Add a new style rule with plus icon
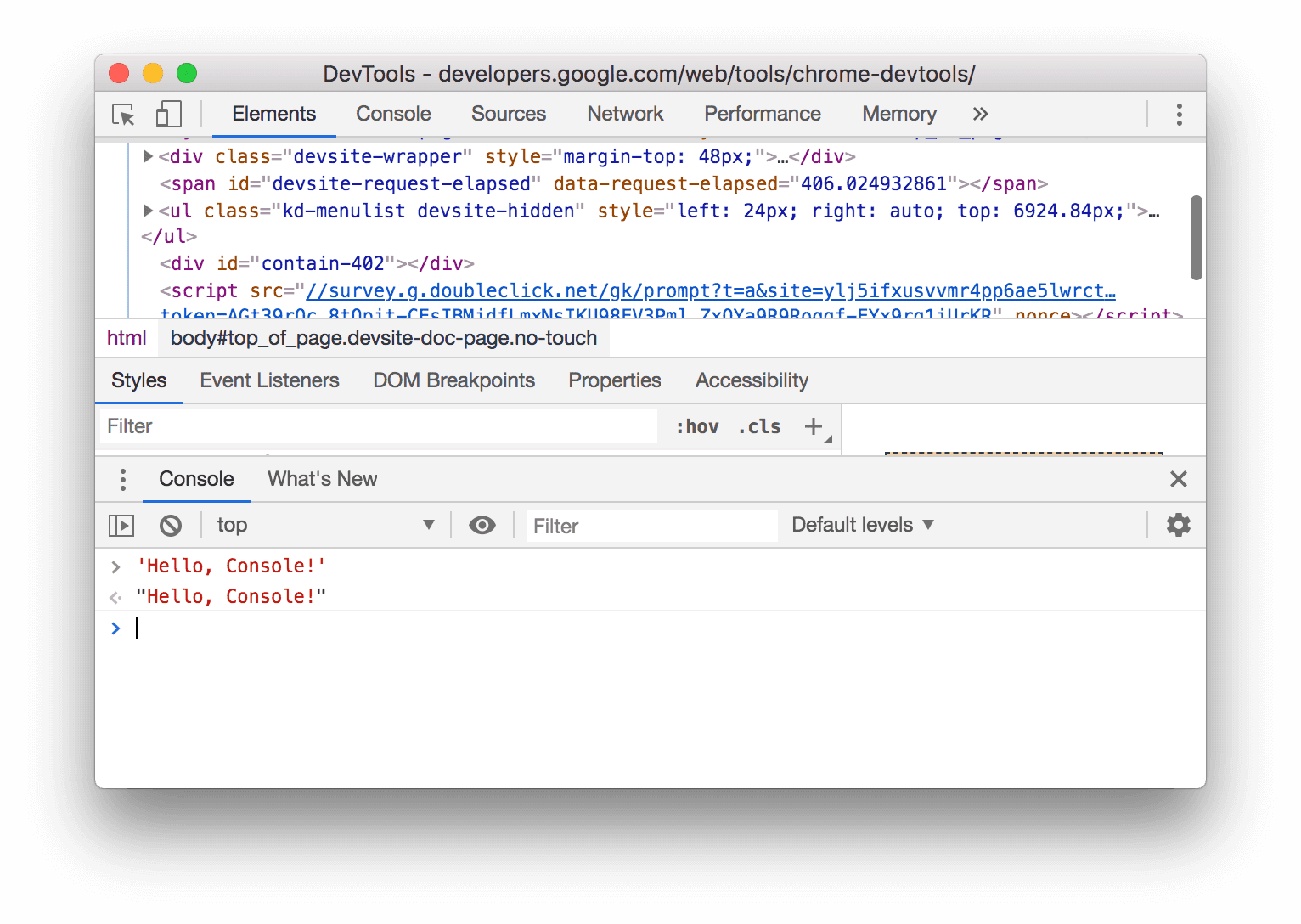Screen dimensions: 1301x924 point(813,426)
